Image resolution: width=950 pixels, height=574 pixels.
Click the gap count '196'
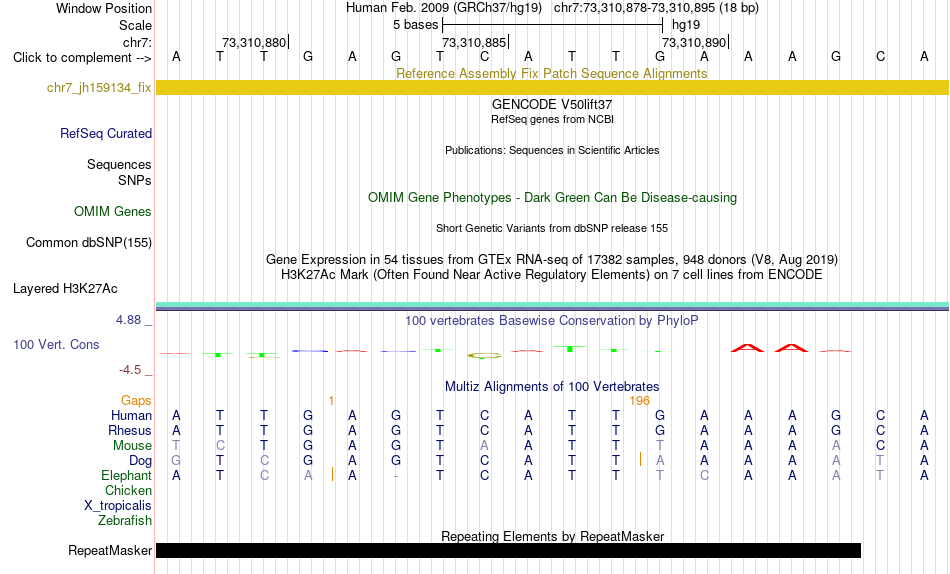(x=639, y=401)
